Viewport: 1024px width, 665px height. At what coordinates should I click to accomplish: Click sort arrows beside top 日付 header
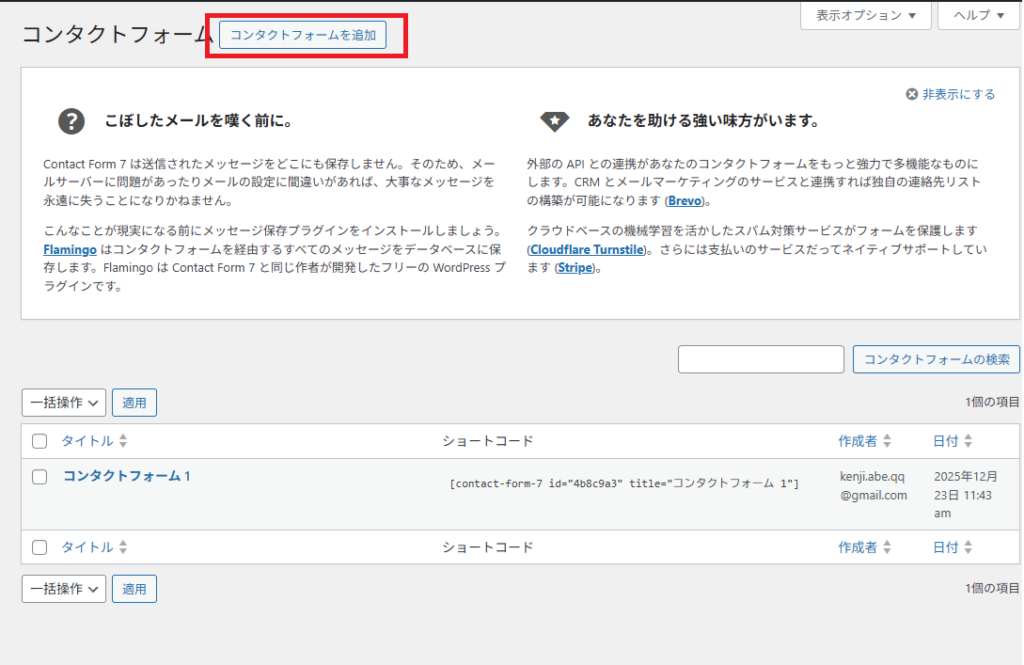968,441
